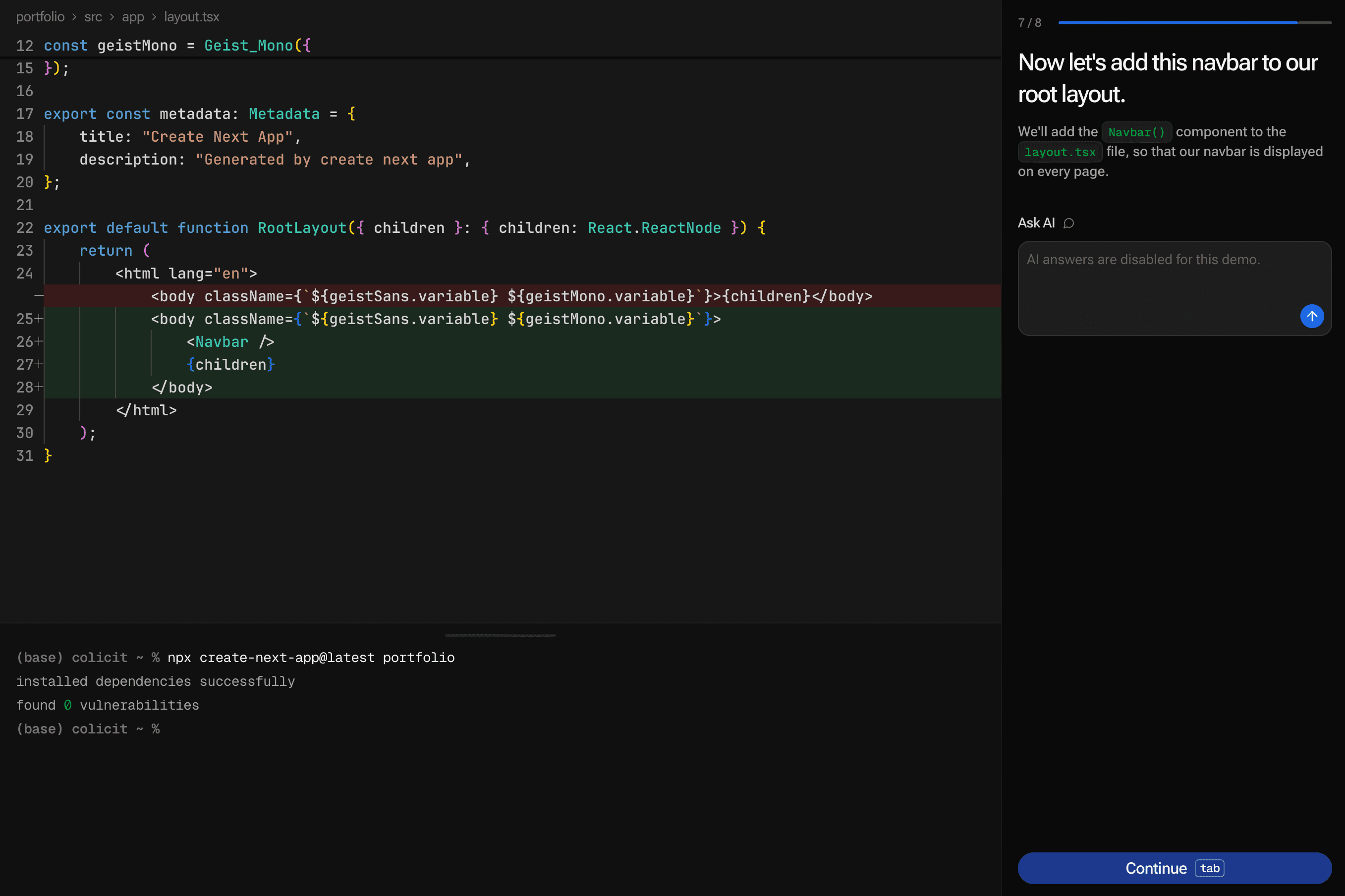Click the last terminal prompt line
This screenshot has width=1345, height=896.
88,729
